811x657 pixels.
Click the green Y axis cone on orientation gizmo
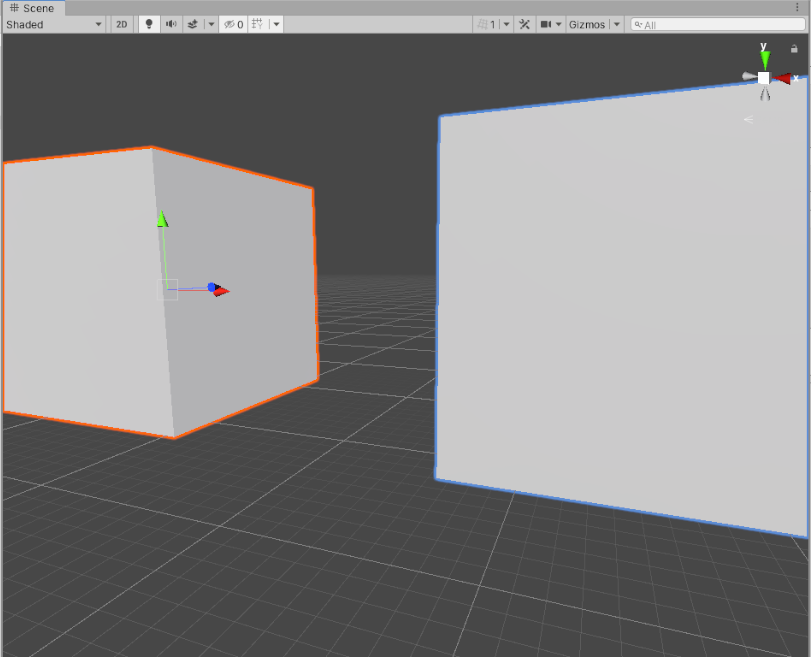click(x=765, y=58)
